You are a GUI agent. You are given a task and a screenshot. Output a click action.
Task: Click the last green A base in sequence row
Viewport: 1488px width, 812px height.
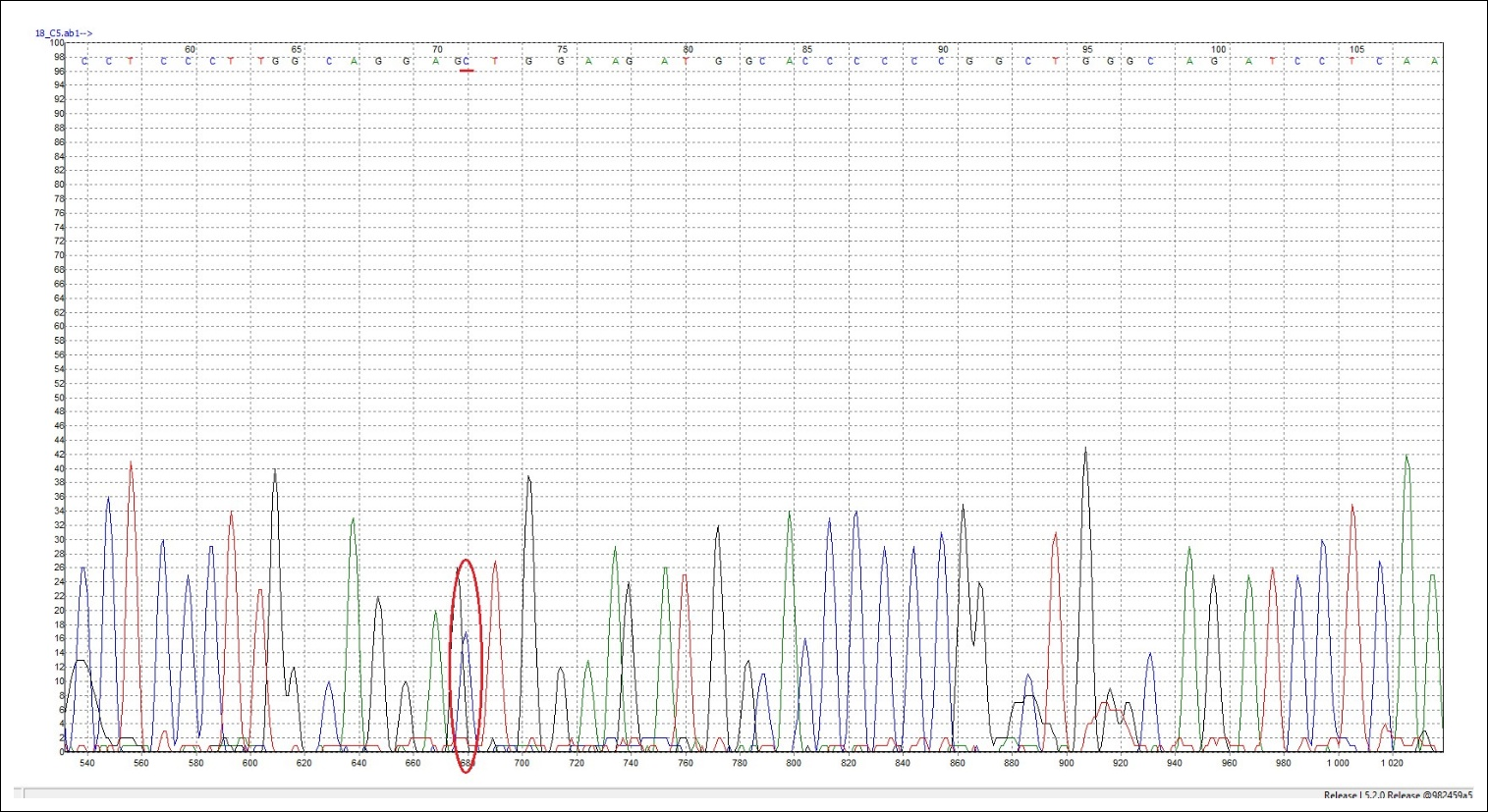[1435, 62]
